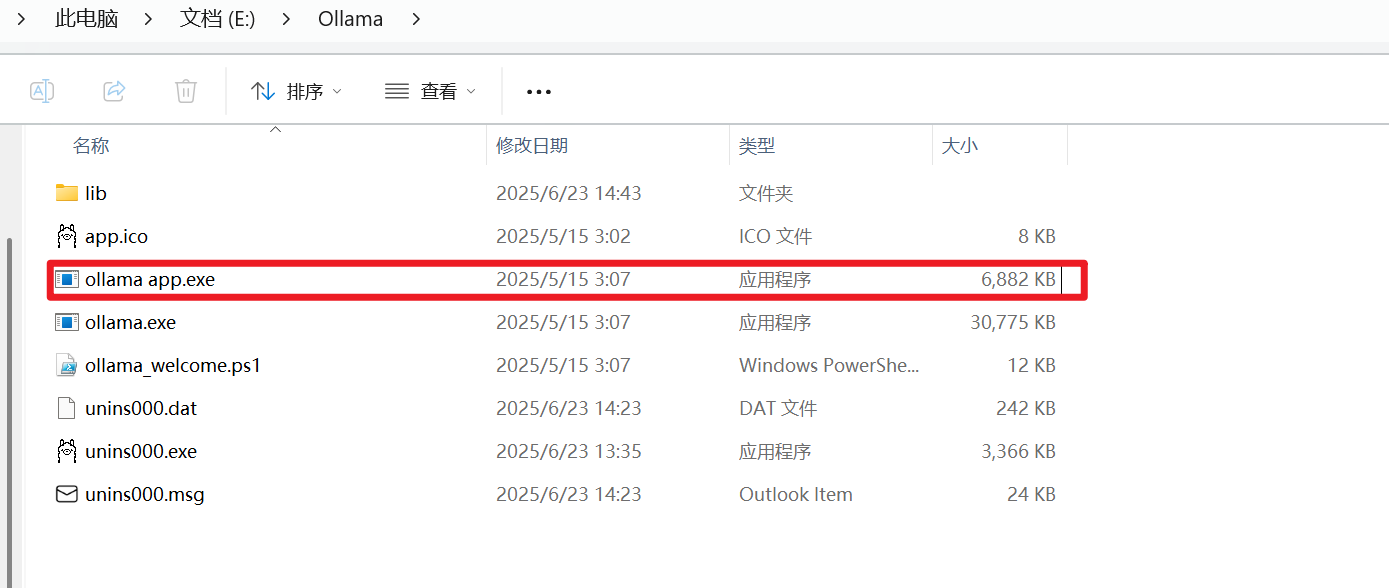Click Ollama breadcrumb segment

(350, 19)
